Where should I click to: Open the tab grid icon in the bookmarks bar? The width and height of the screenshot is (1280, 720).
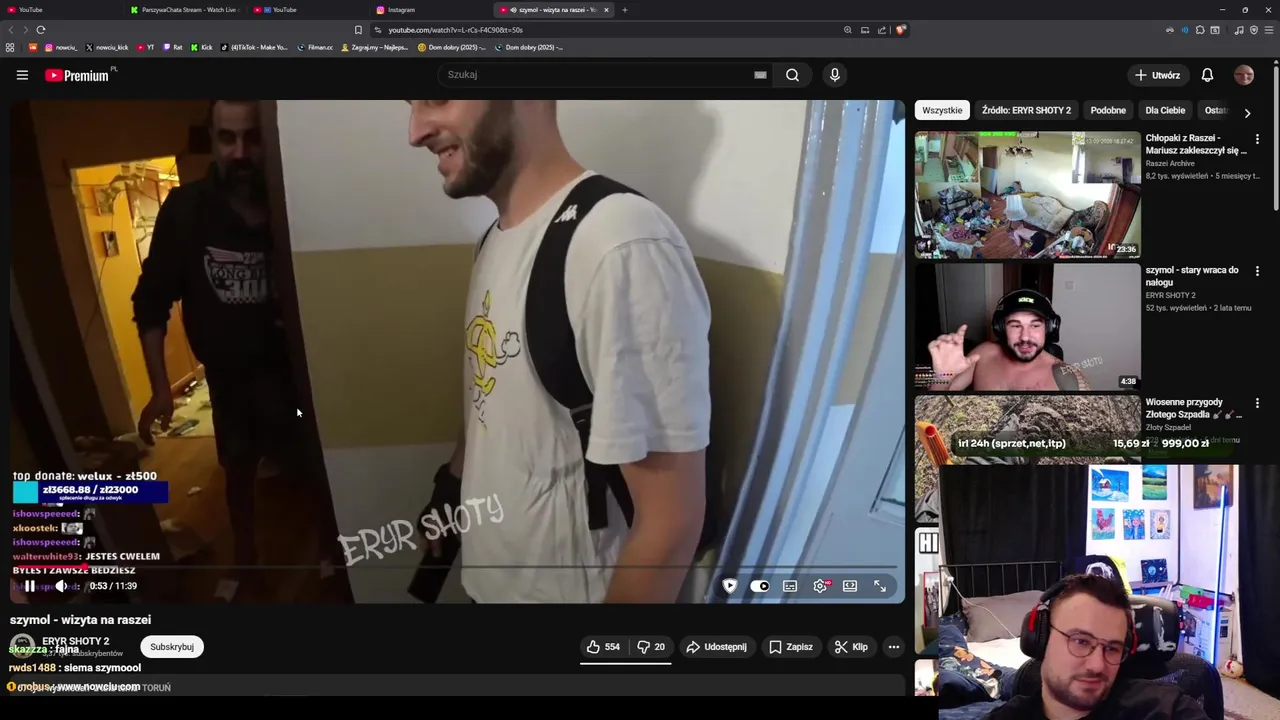10,47
